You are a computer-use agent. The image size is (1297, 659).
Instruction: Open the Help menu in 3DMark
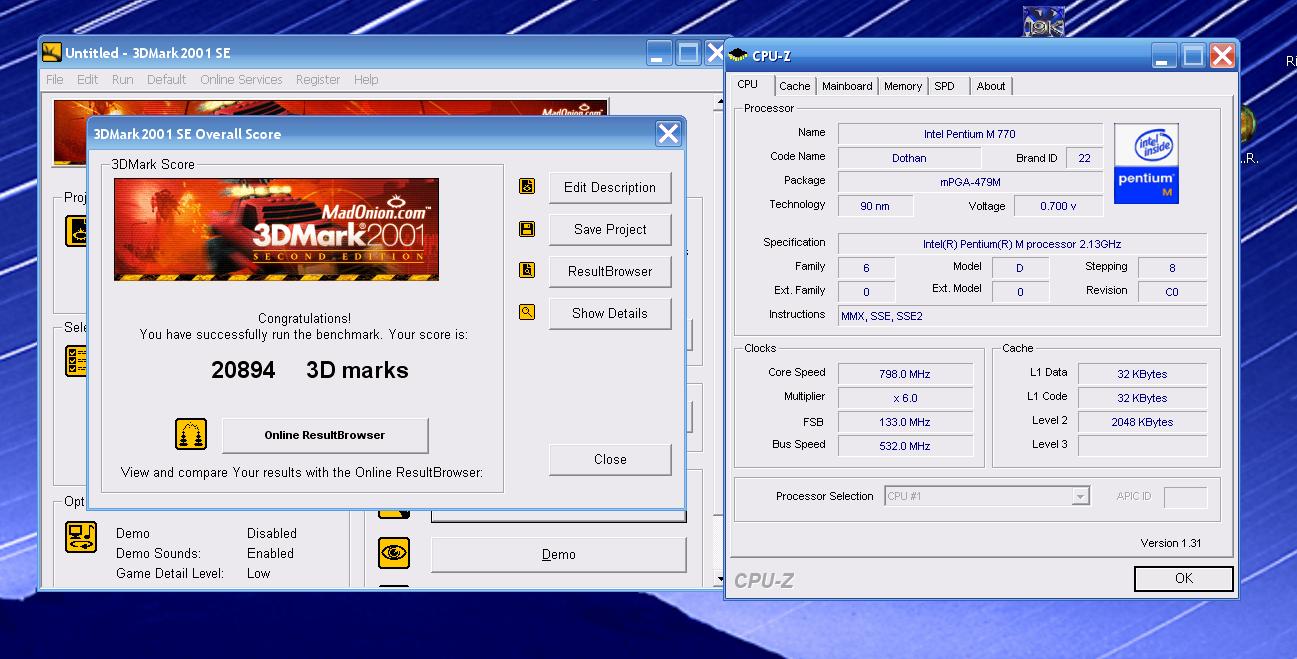[366, 79]
